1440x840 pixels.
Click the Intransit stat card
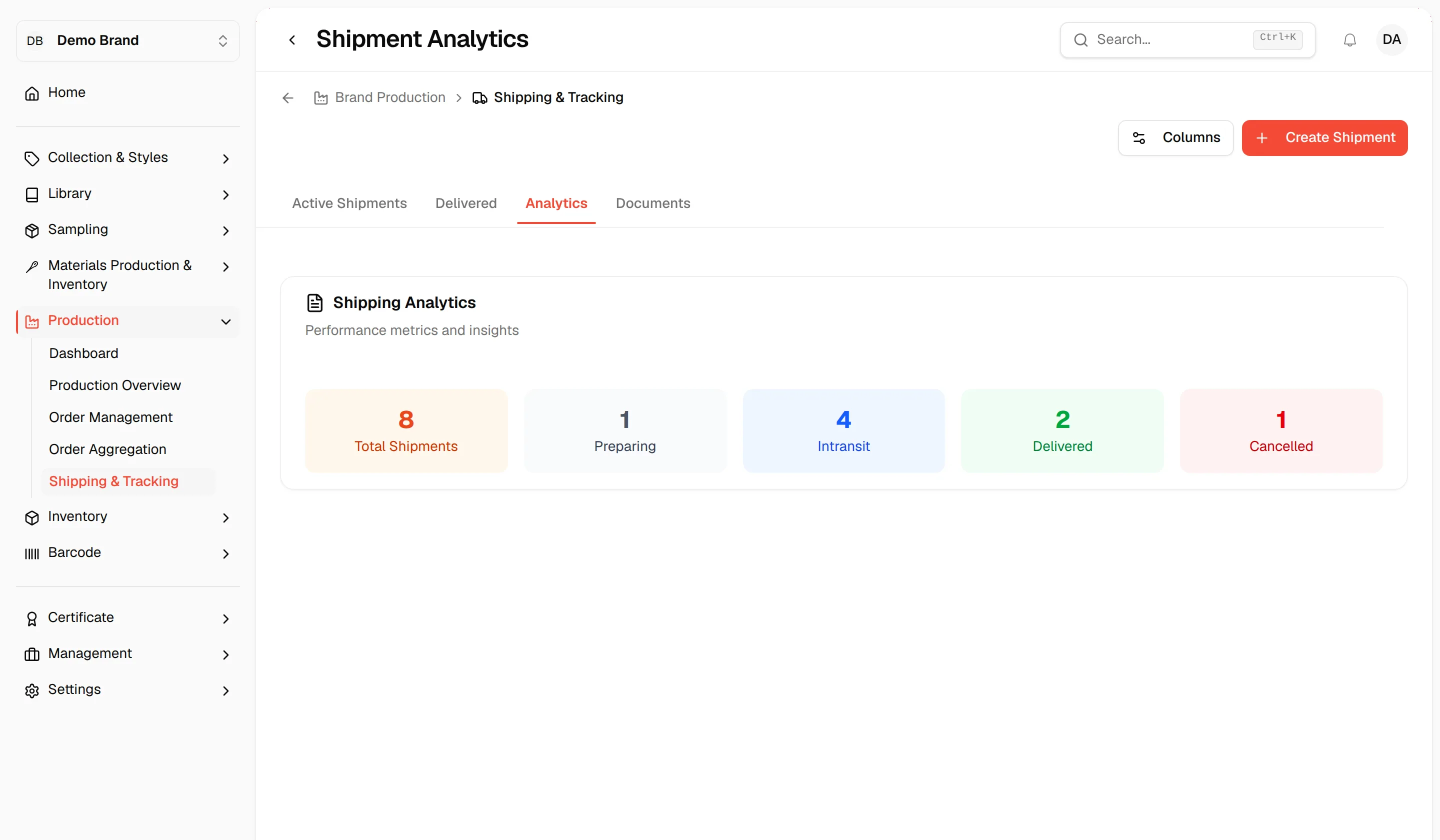click(843, 431)
